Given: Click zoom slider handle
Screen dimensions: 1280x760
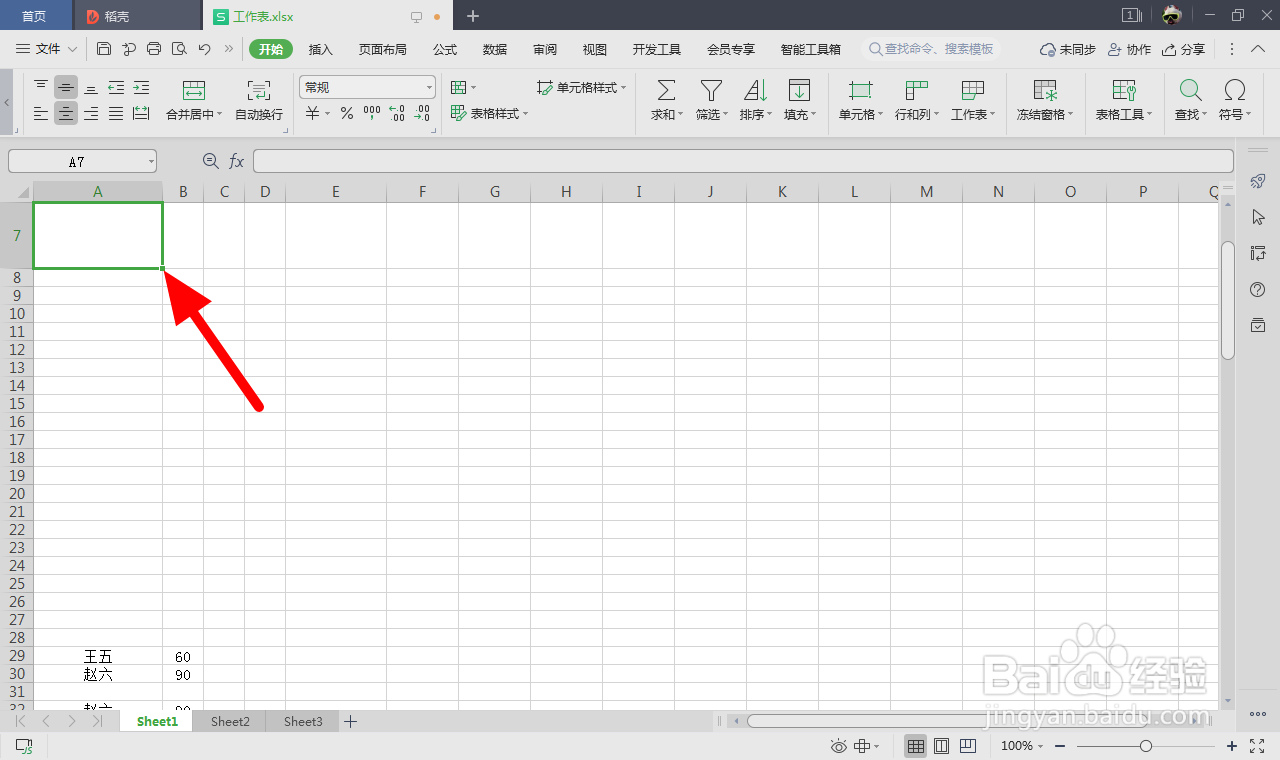Looking at the screenshot, I should tap(1146, 746).
